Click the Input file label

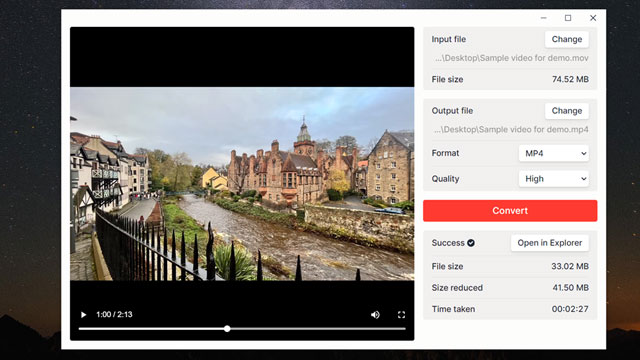(449, 39)
